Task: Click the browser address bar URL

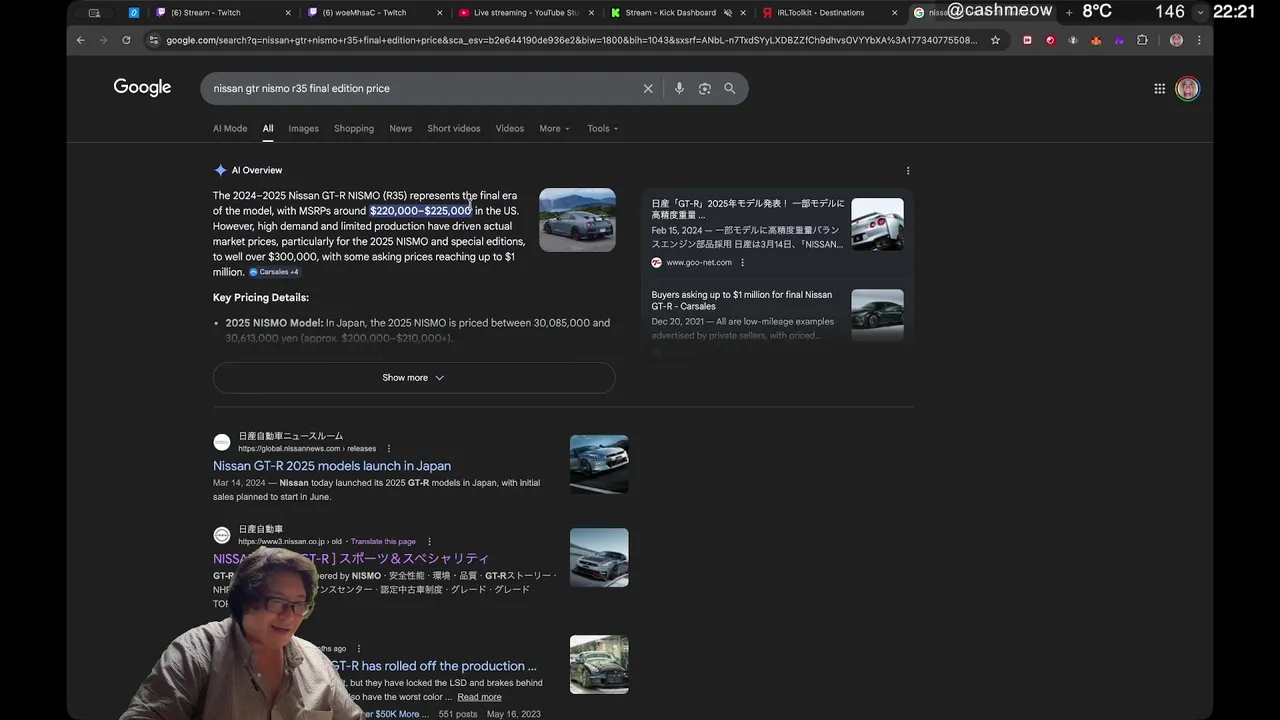Action: click(572, 40)
